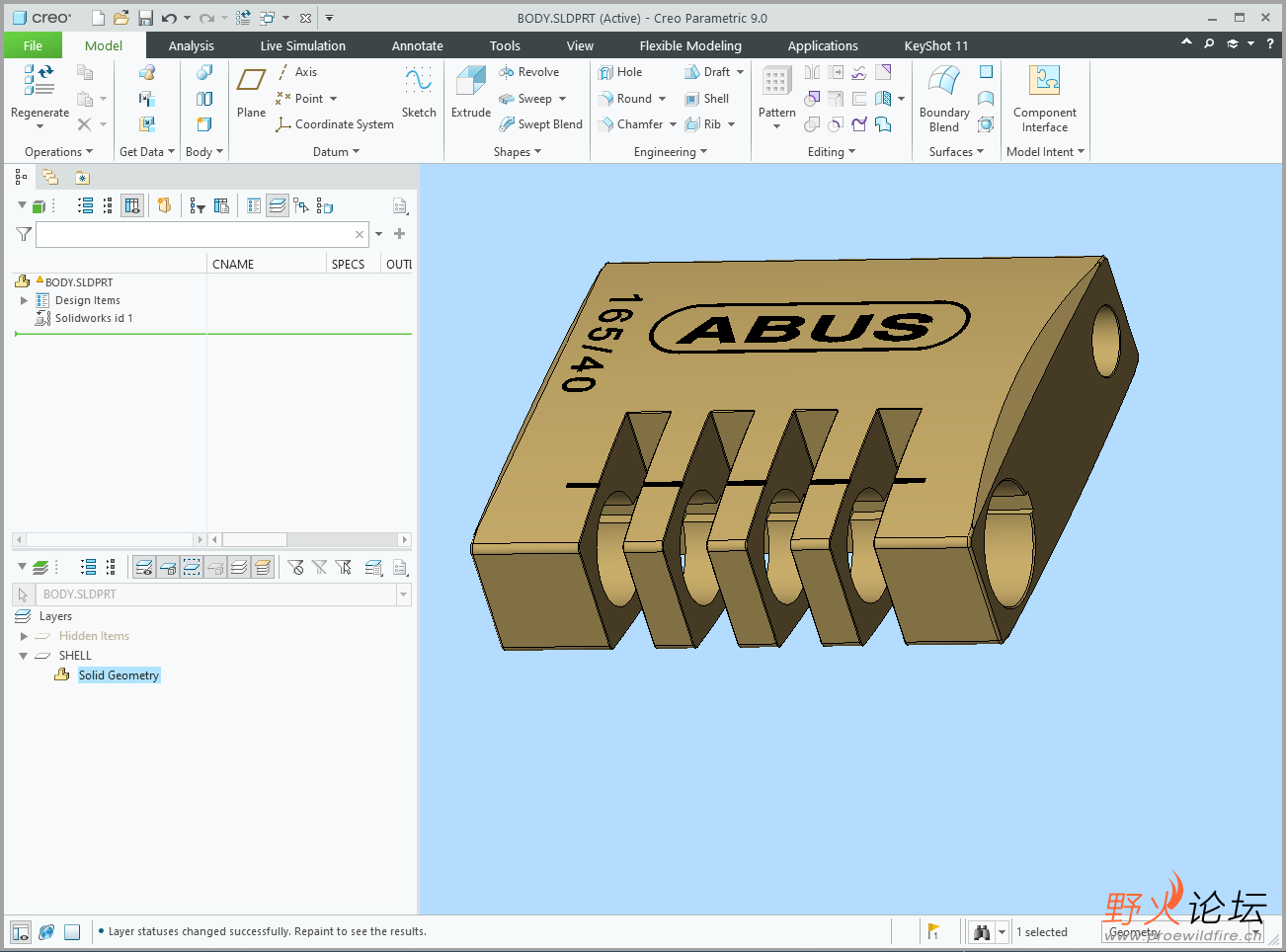Open the Analysis tab

click(191, 45)
